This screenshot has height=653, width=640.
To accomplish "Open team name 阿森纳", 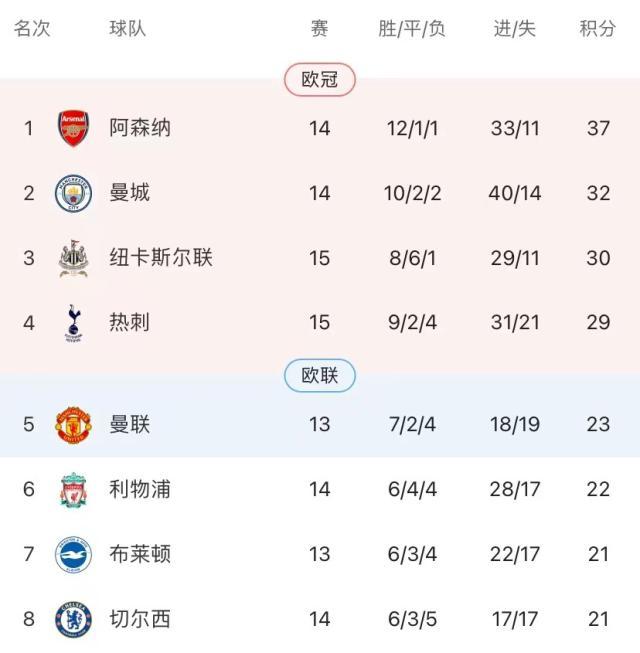I will [140, 128].
